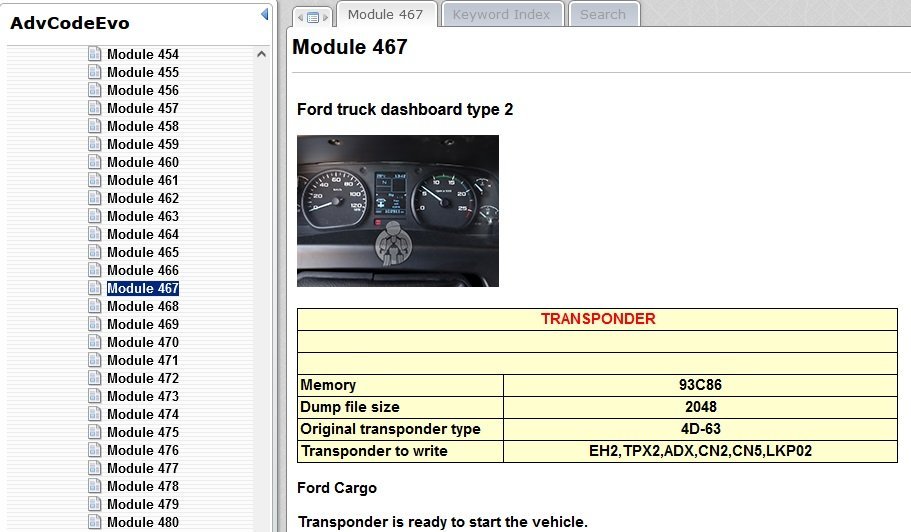Open the Search tab
This screenshot has height=532, width=911.
point(603,15)
